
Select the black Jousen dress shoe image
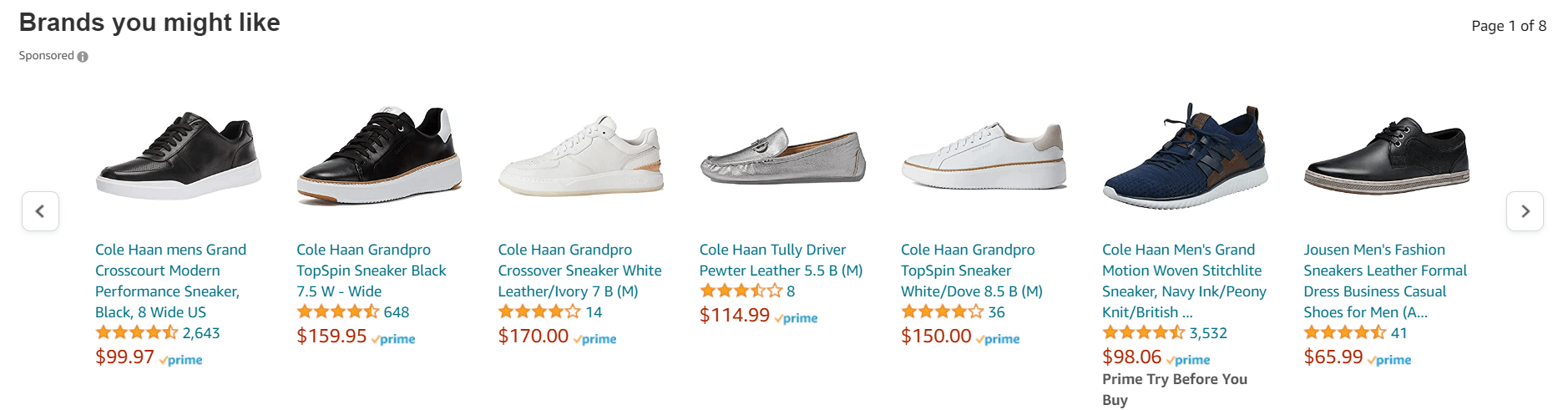1386,155
